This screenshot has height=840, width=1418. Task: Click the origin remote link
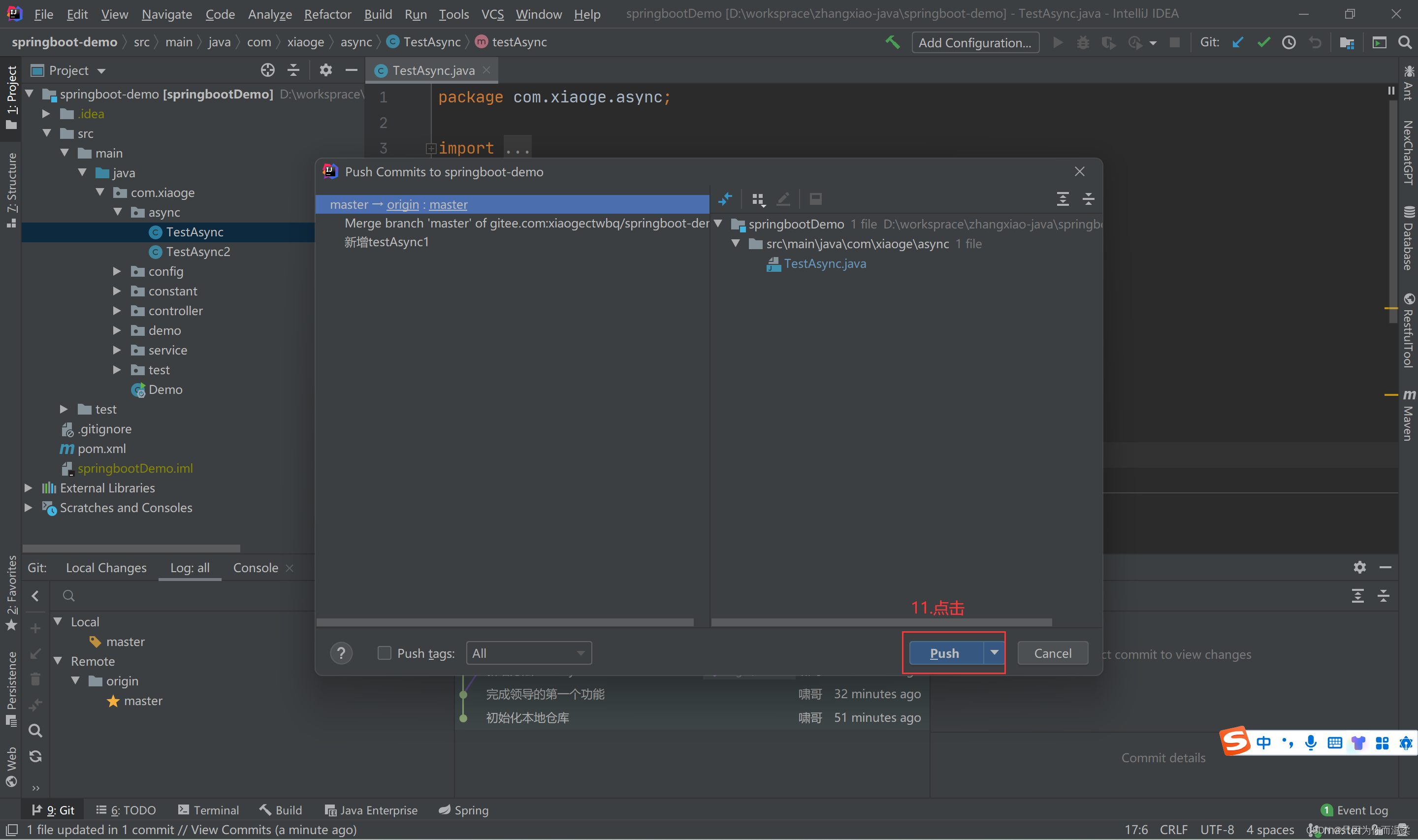click(402, 204)
